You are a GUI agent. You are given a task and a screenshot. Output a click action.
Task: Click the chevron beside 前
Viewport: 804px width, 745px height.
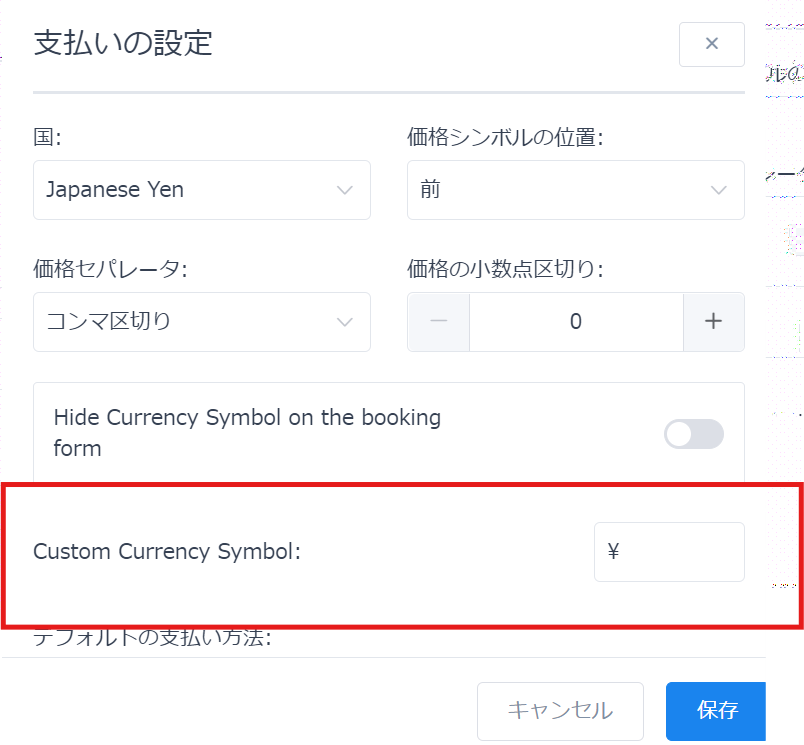point(718,190)
